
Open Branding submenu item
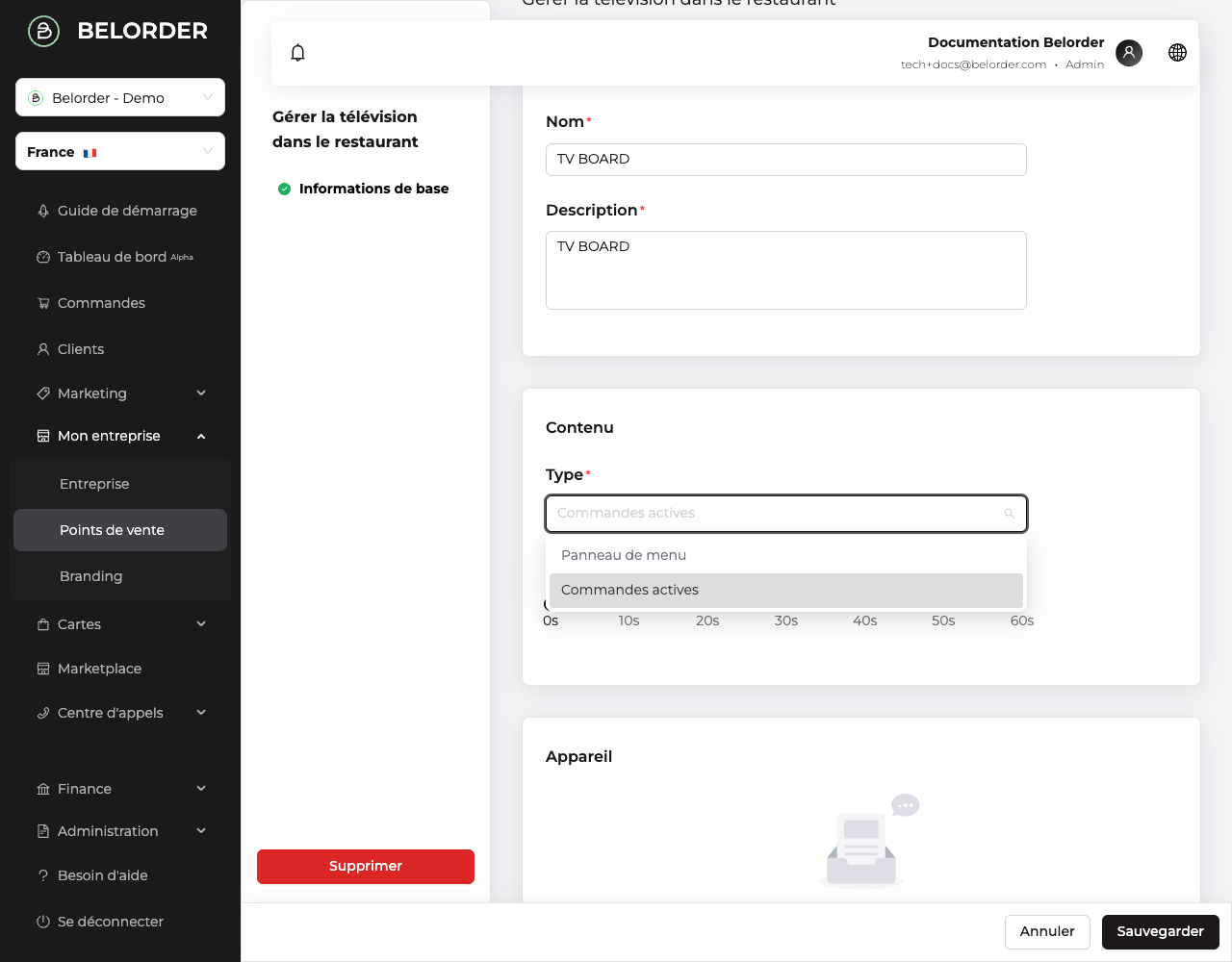[120, 576]
